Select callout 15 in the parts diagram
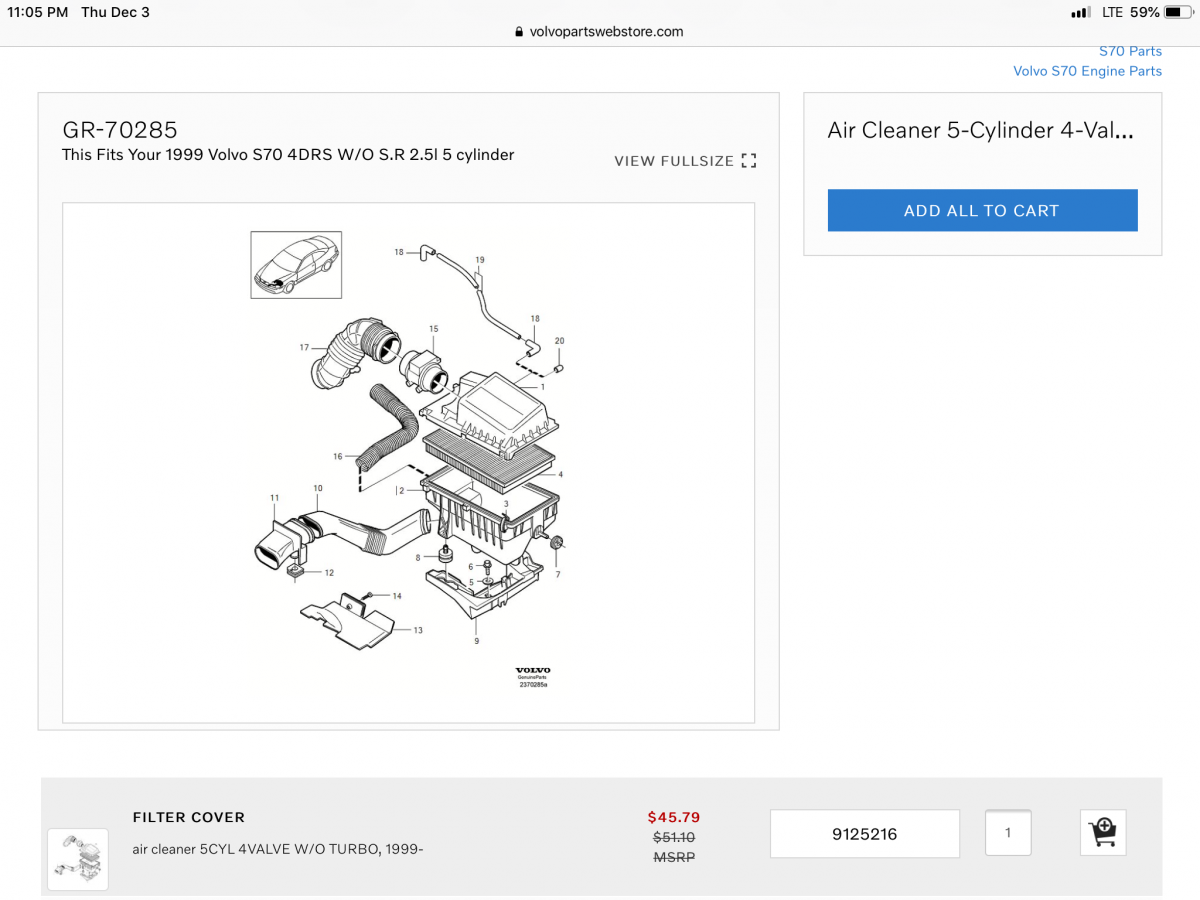This screenshot has height=900, width=1200. point(433,329)
